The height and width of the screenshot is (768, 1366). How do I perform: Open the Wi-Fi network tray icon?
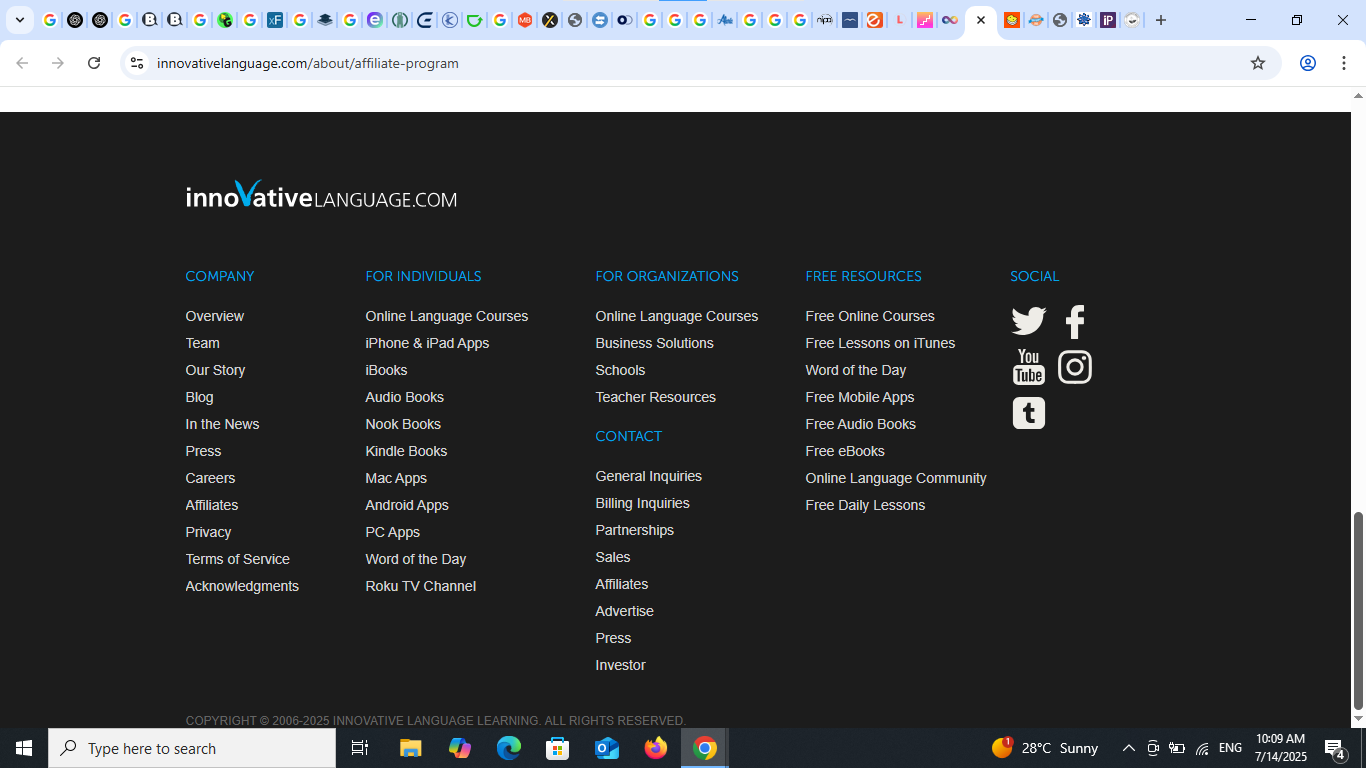tap(1202, 748)
